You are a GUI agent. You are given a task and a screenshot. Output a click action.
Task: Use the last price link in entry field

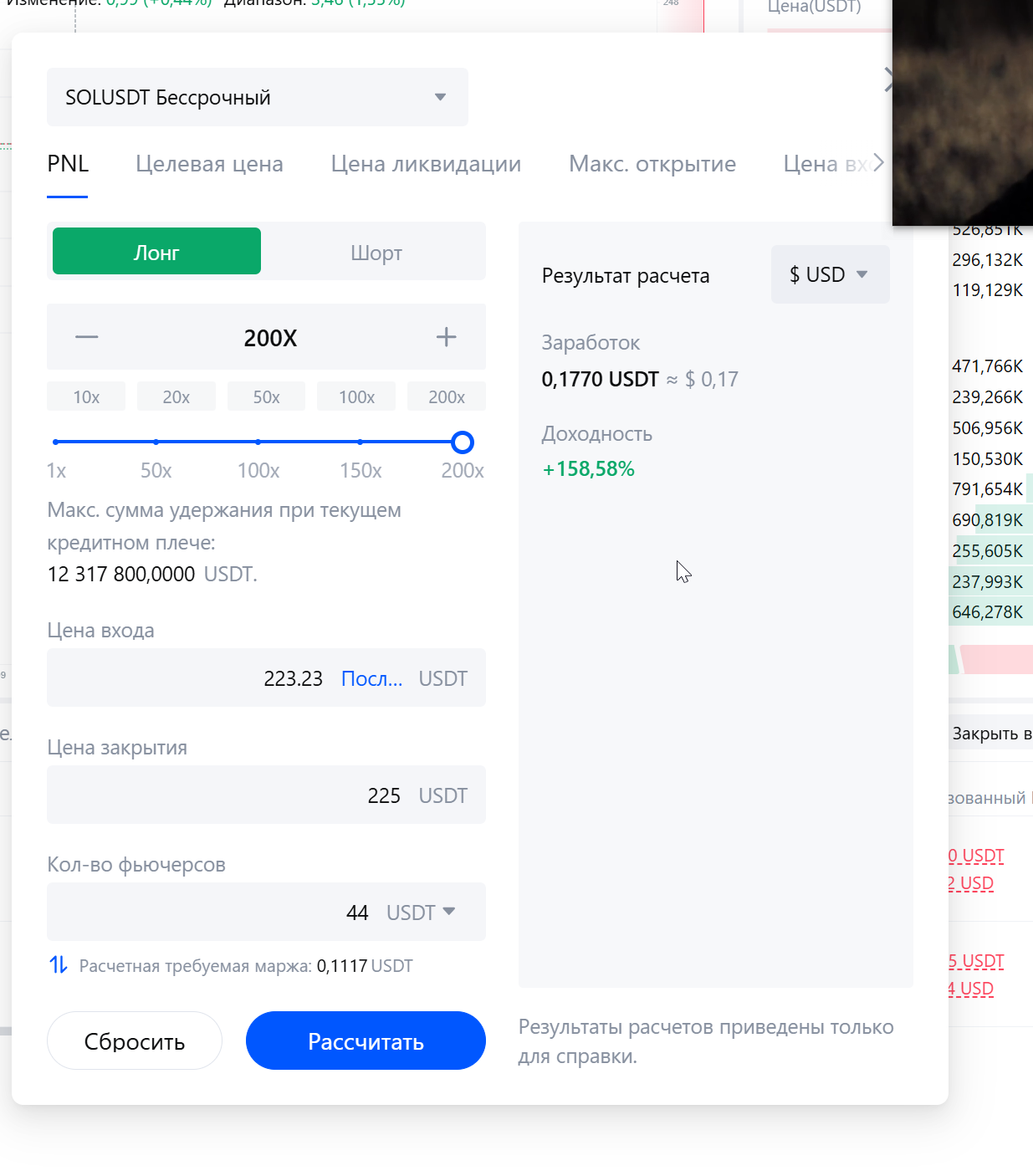pyautogui.click(x=371, y=678)
